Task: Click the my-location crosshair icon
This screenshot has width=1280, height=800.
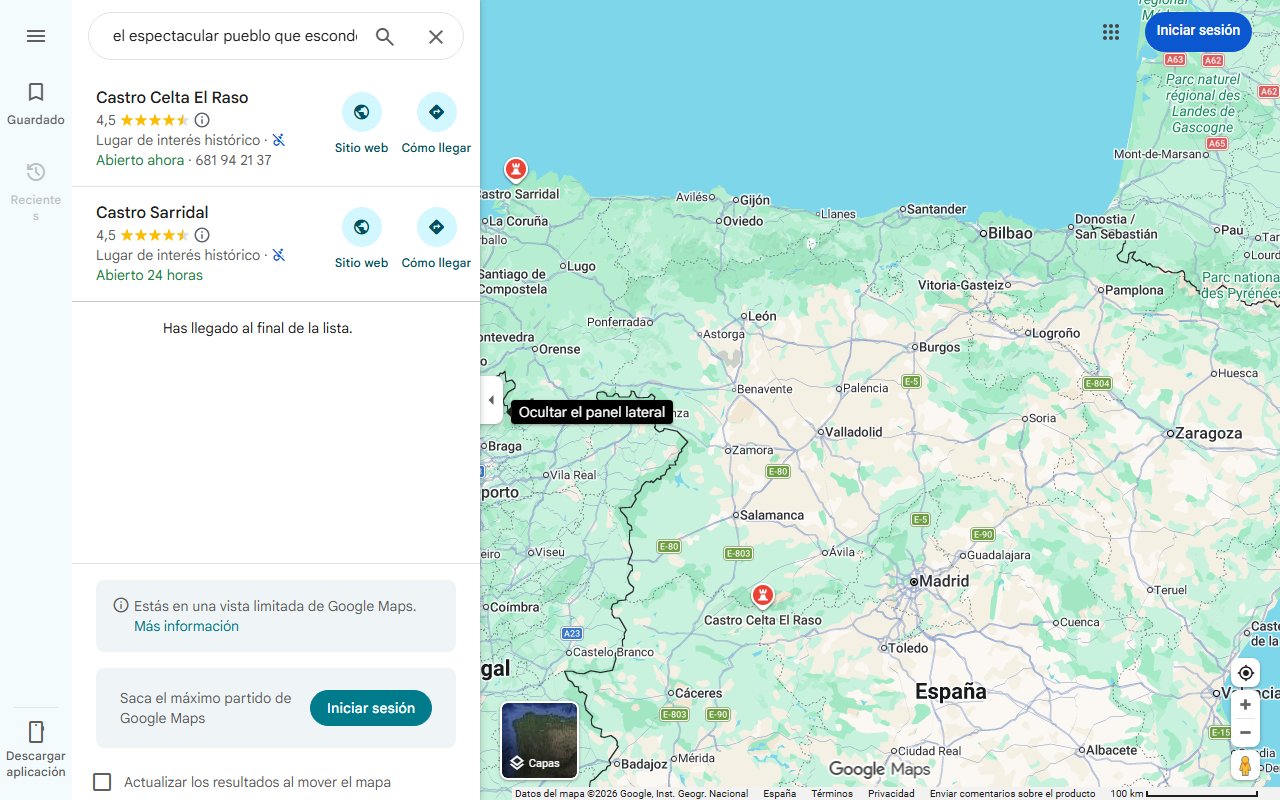Action: click(1245, 673)
